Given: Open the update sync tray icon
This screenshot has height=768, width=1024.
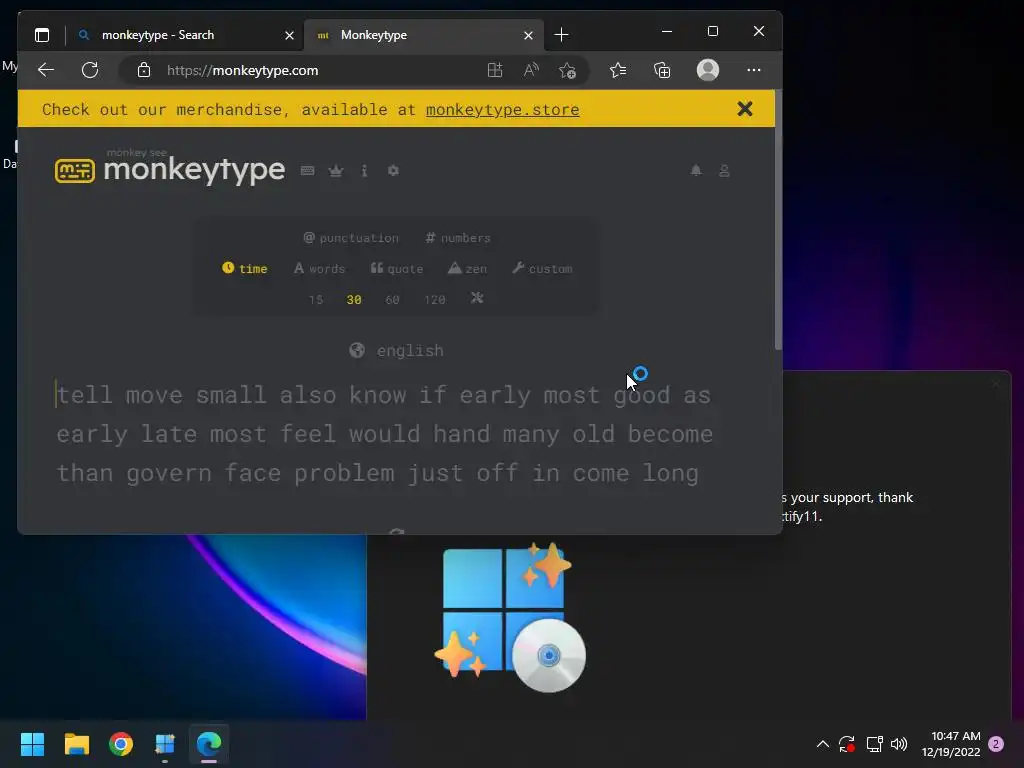Looking at the screenshot, I should pyautogui.click(x=847, y=744).
